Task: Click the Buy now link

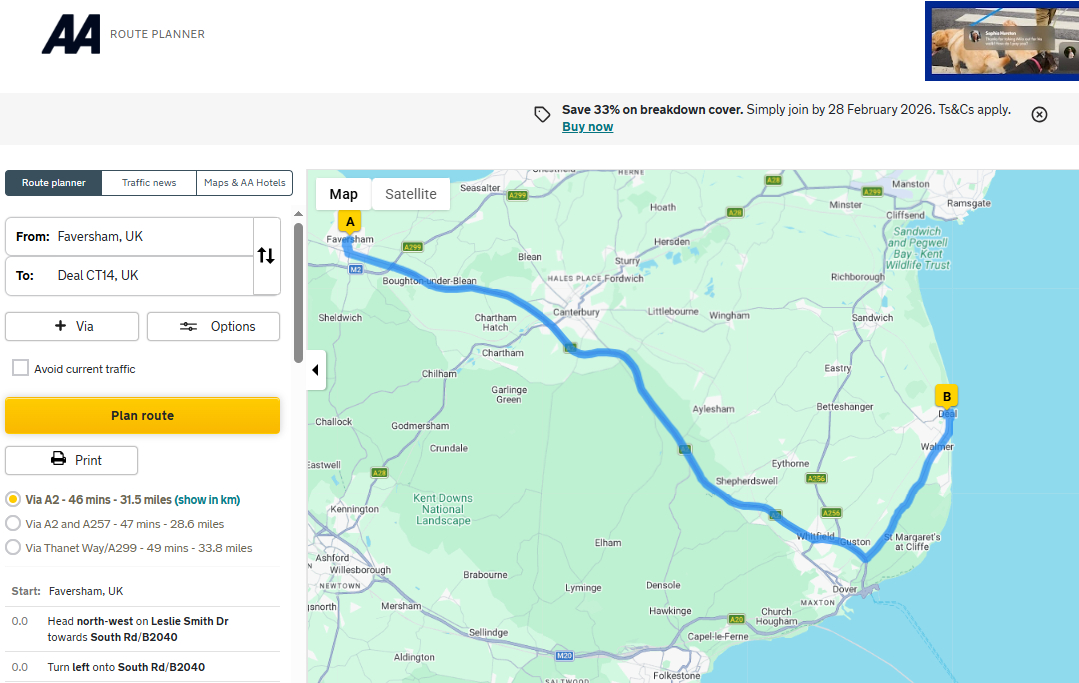Action: point(587,127)
